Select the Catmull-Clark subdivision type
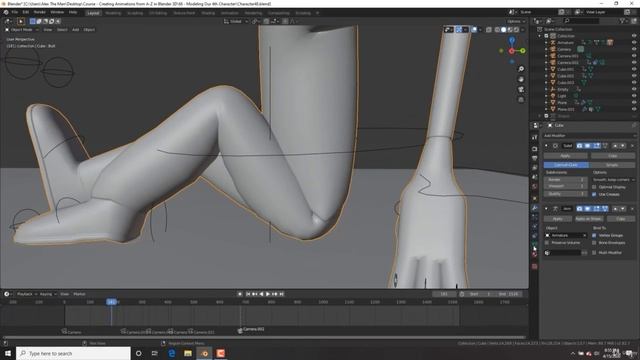Screen dimensions: 640x360 point(566,165)
